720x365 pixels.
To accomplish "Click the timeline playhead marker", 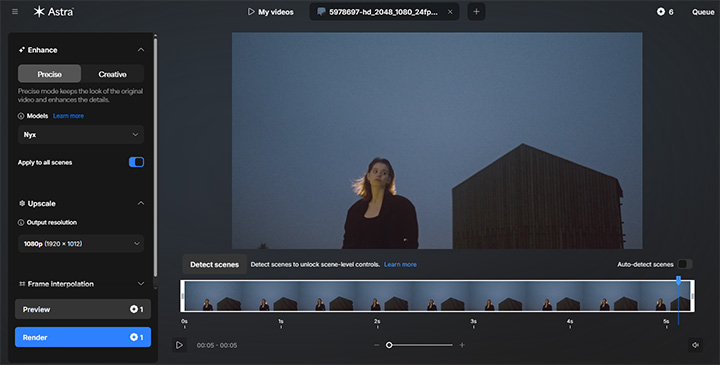I will [x=678, y=280].
